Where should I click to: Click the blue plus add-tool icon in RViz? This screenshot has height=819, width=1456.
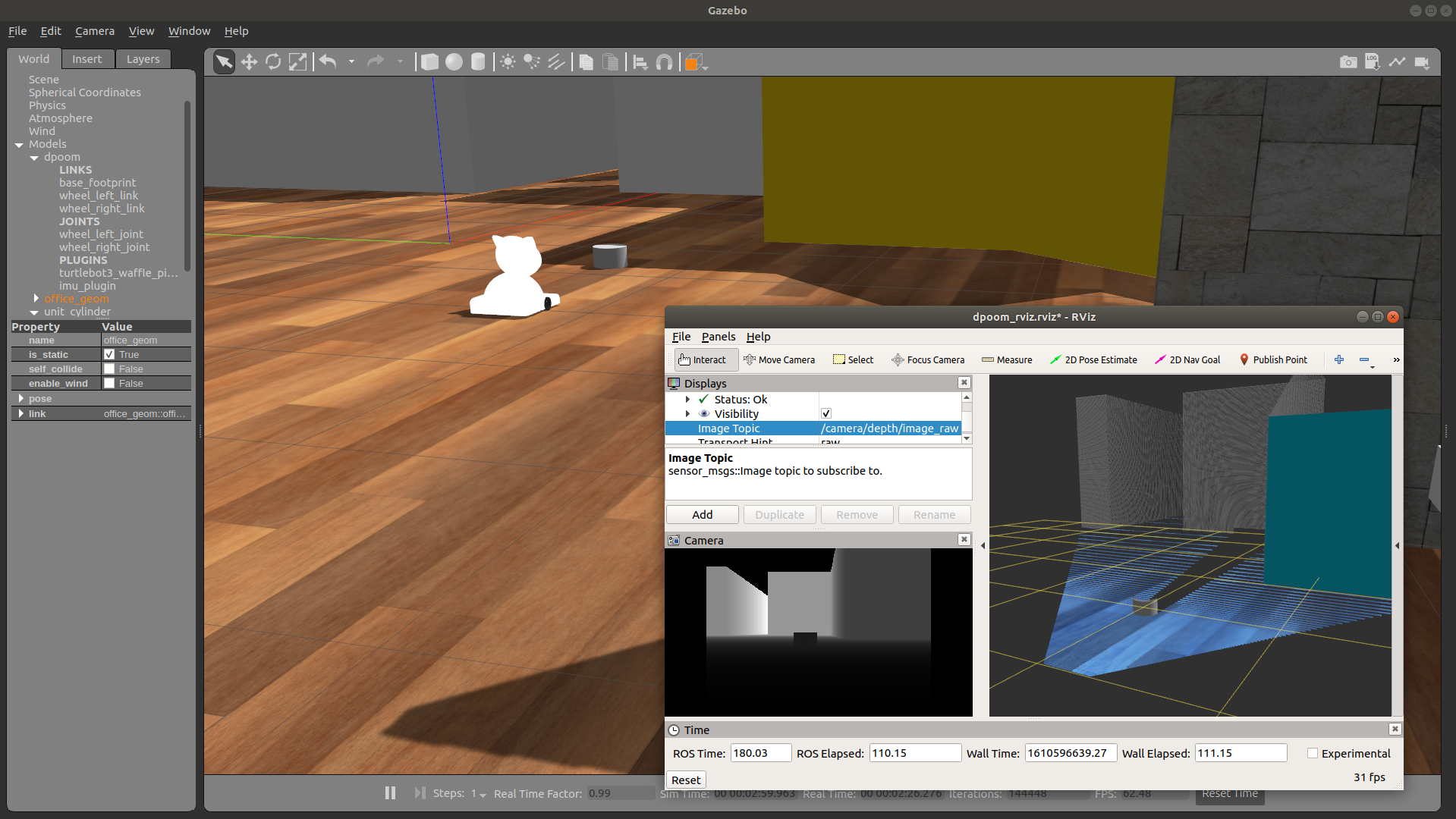(x=1339, y=359)
